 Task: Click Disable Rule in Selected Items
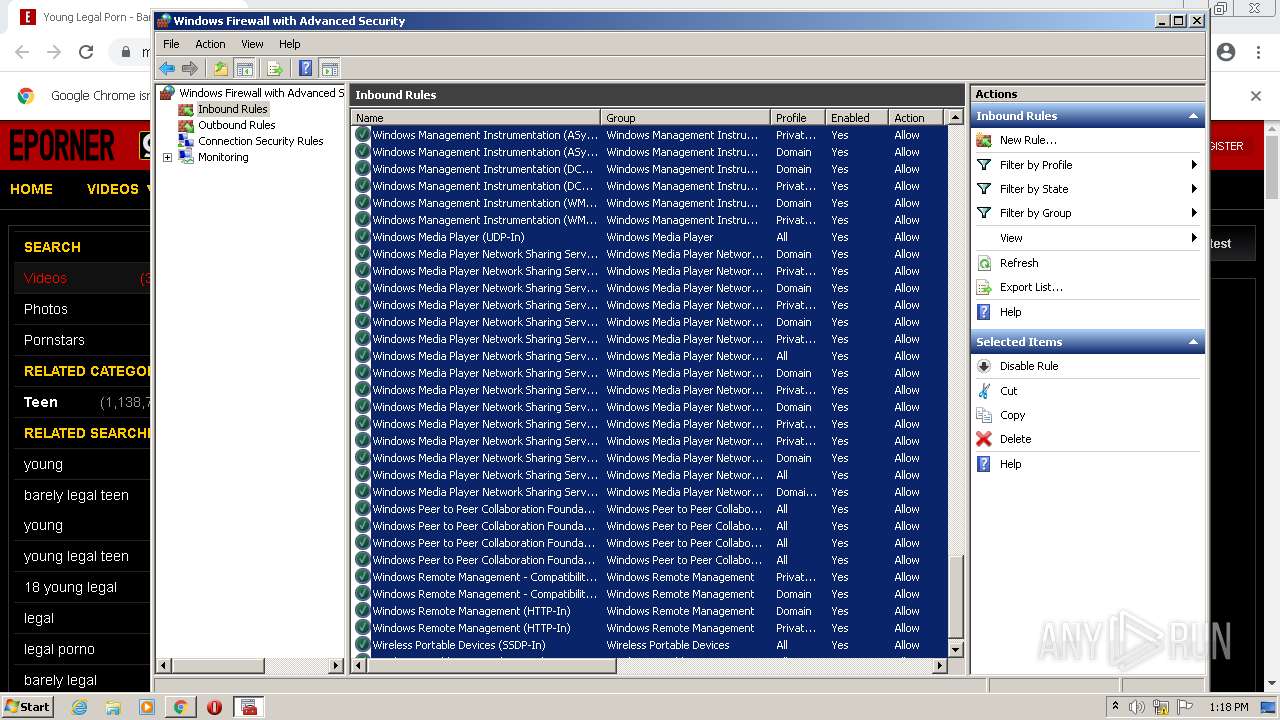(x=1029, y=366)
